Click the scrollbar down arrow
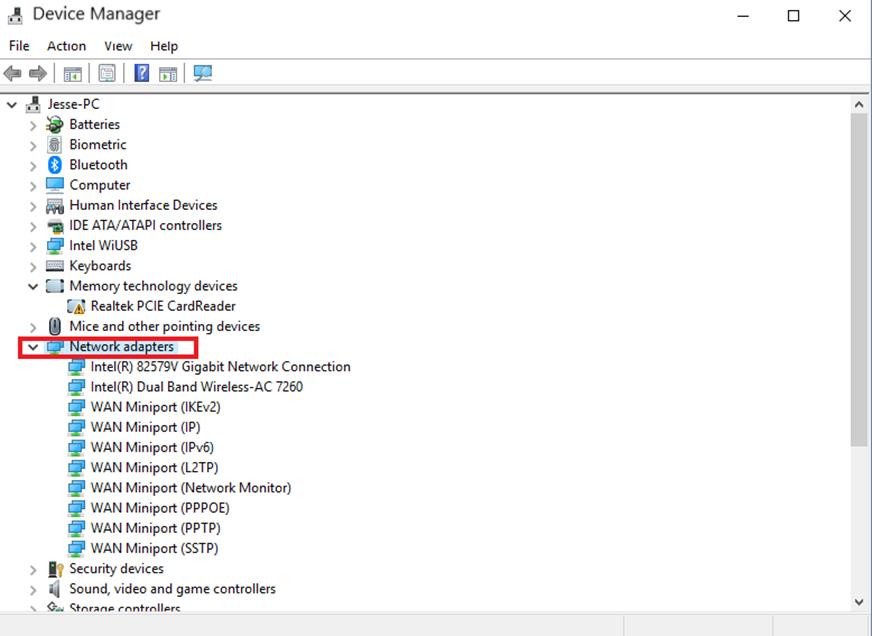Viewport: 872px width, 636px height. 859,602
